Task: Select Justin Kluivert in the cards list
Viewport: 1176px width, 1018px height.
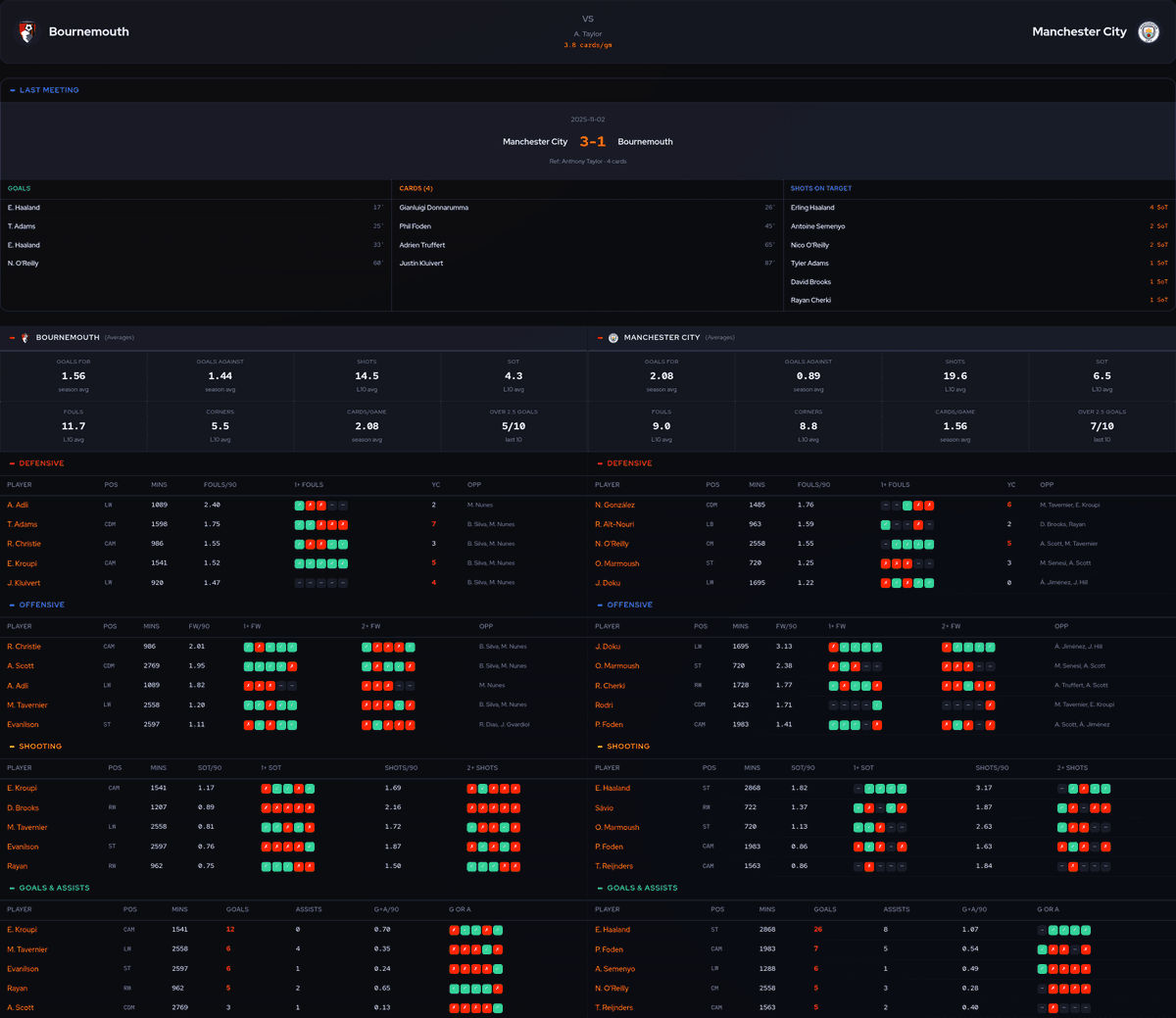Action: click(x=420, y=264)
